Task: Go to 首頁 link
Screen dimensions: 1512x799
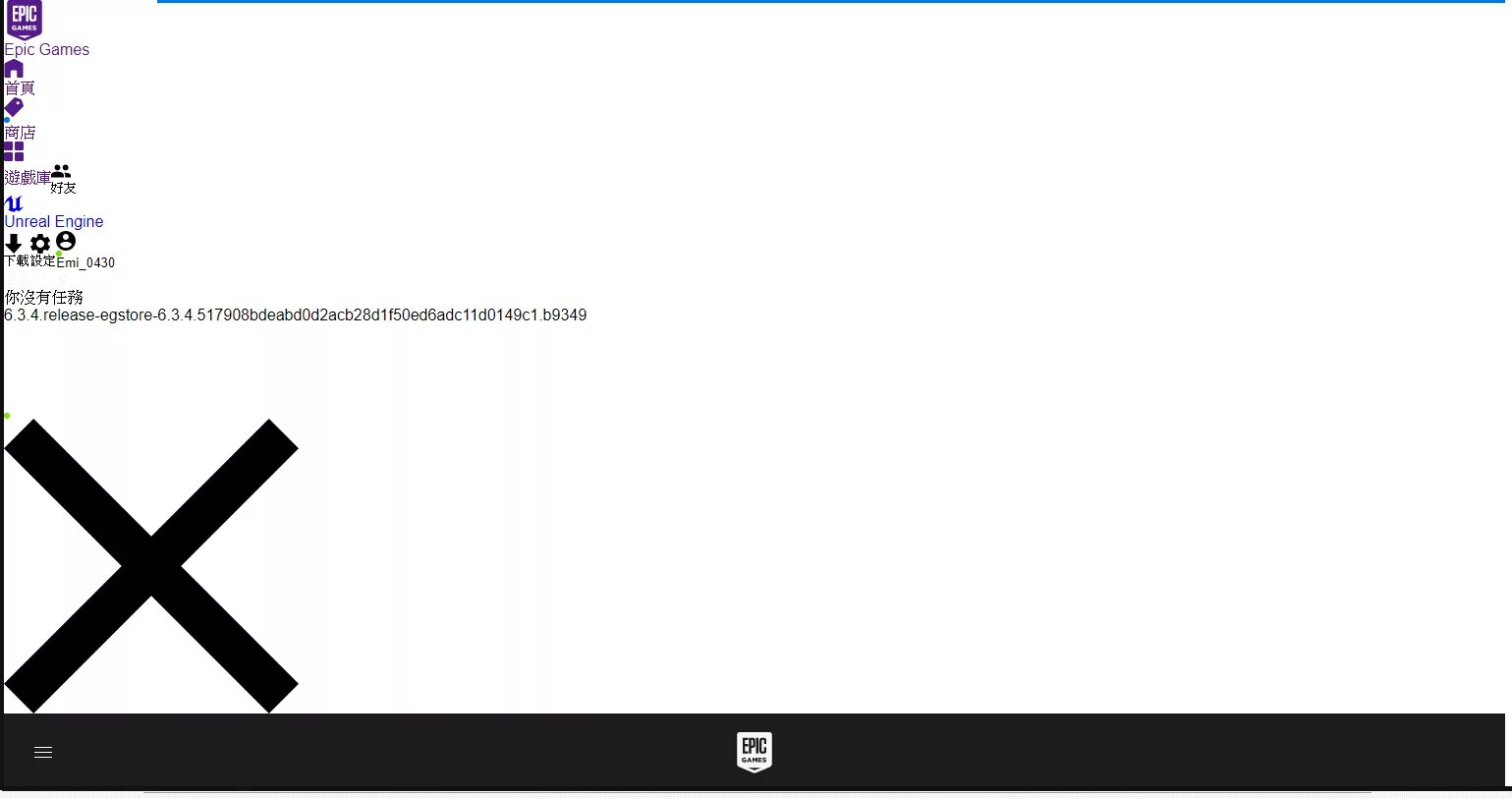Action: click(20, 88)
